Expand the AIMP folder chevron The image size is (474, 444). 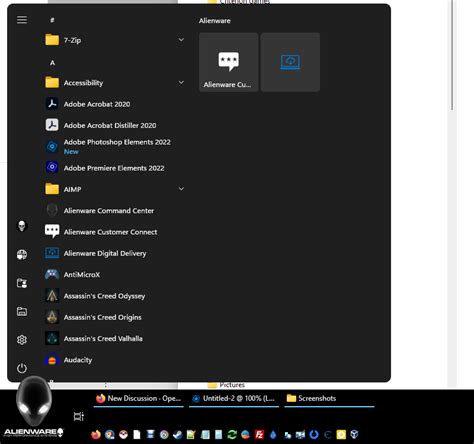[x=181, y=189]
